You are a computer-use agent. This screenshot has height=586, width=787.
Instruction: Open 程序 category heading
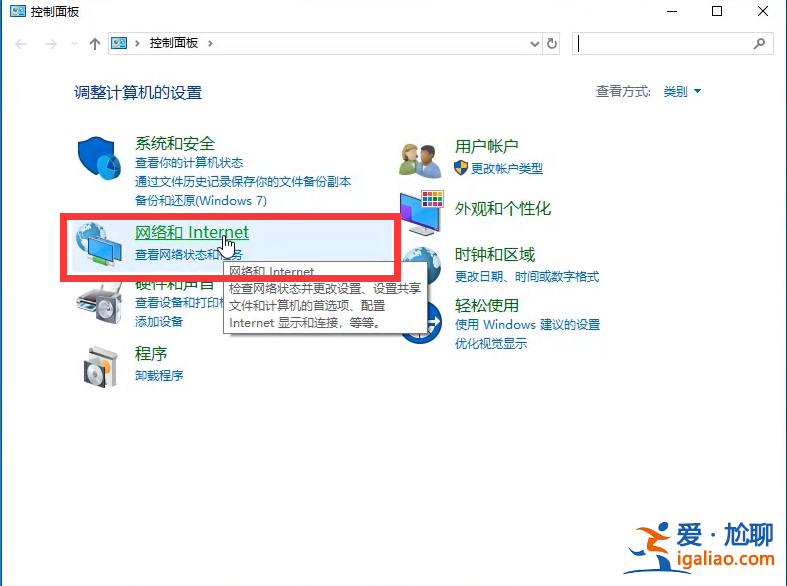coord(151,353)
